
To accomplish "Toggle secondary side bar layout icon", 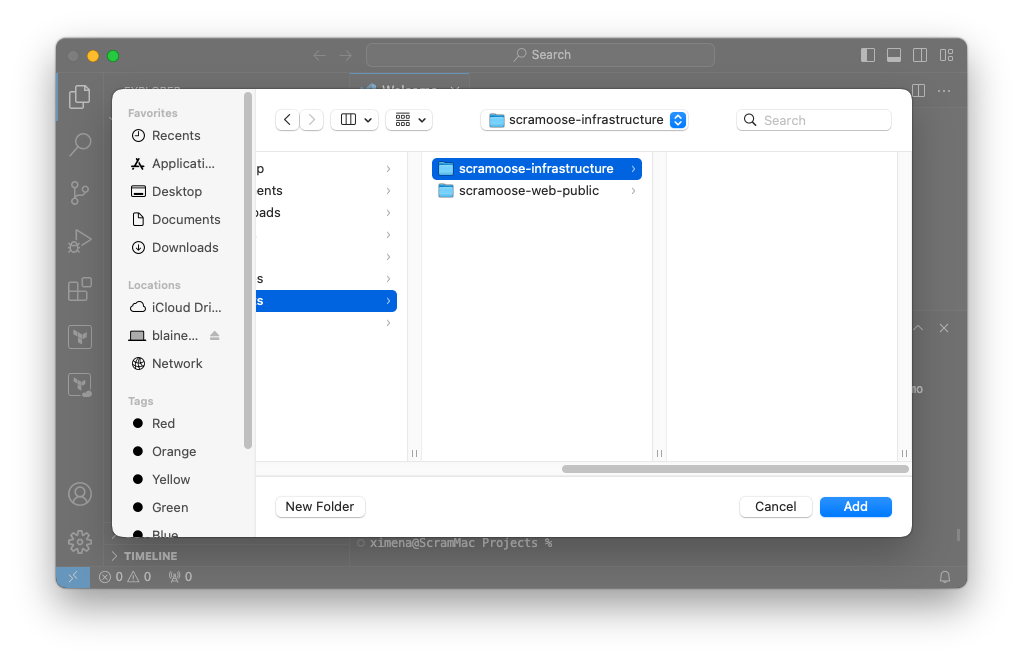I will (920, 55).
